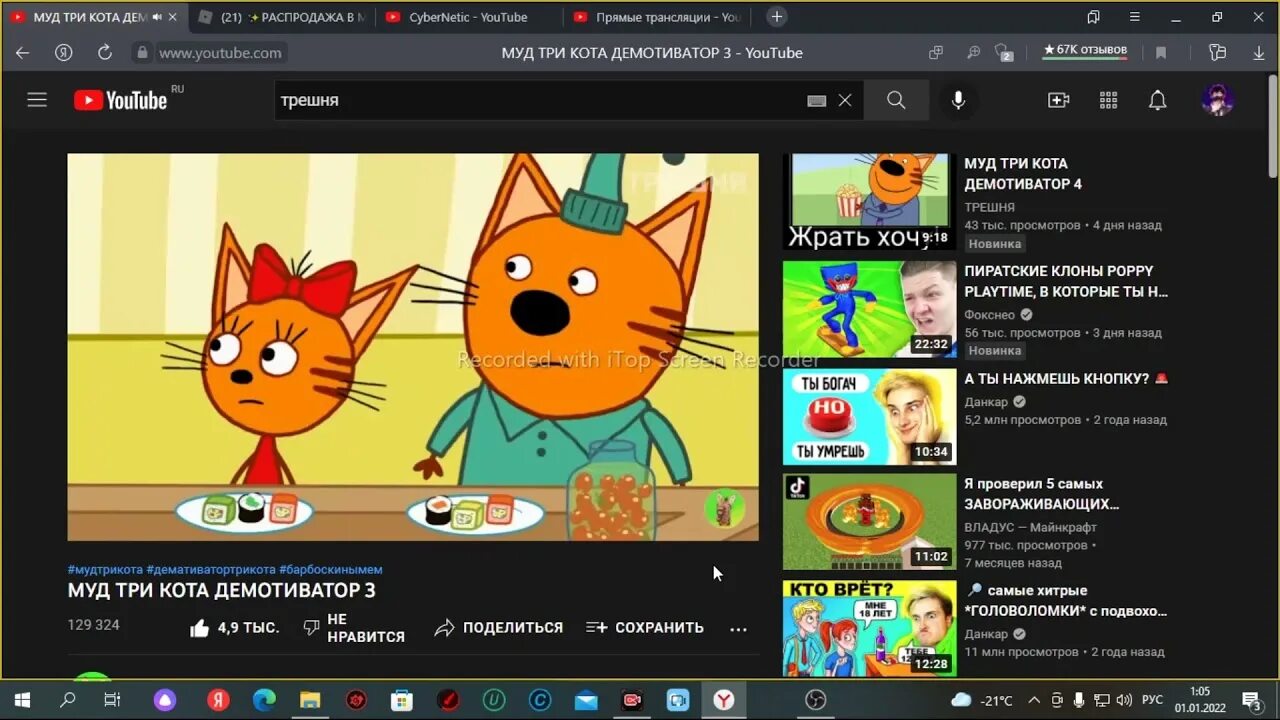Like the video (4,9 ТЫС.)
This screenshot has width=1280, height=720.
click(234, 628)
